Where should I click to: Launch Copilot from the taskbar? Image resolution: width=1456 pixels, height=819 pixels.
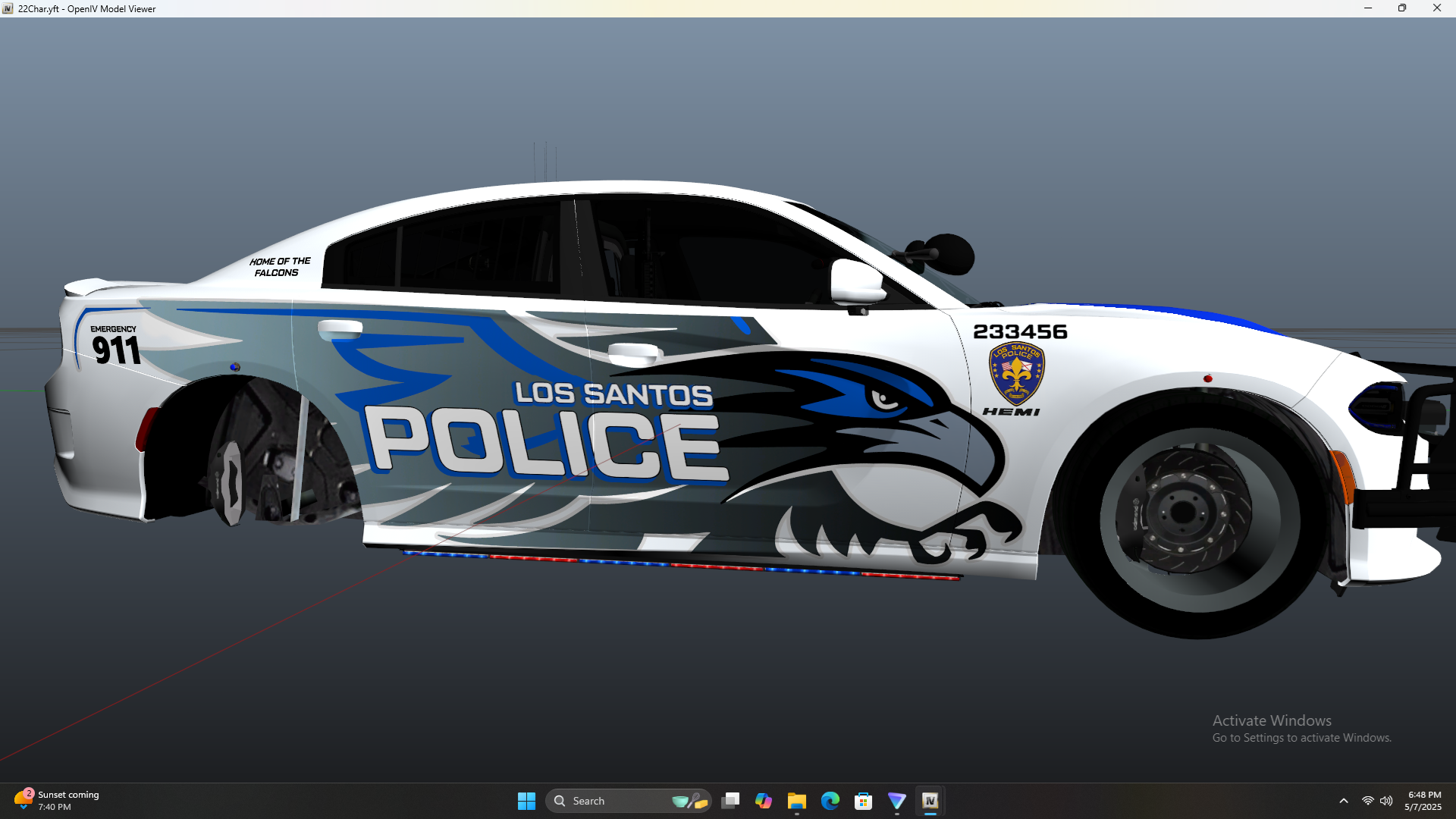(764, 801)
